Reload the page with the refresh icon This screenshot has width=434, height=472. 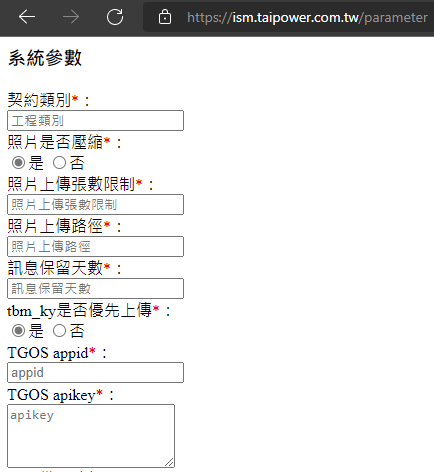click(x=115, y=17)
